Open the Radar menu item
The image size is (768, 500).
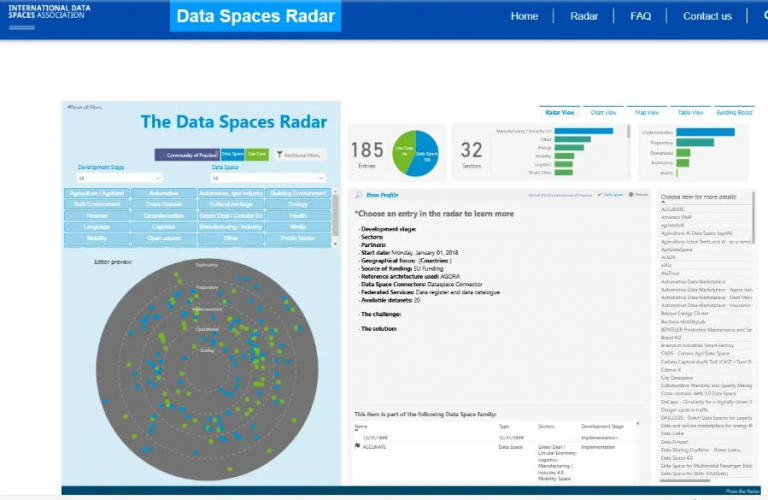(584, 16)
